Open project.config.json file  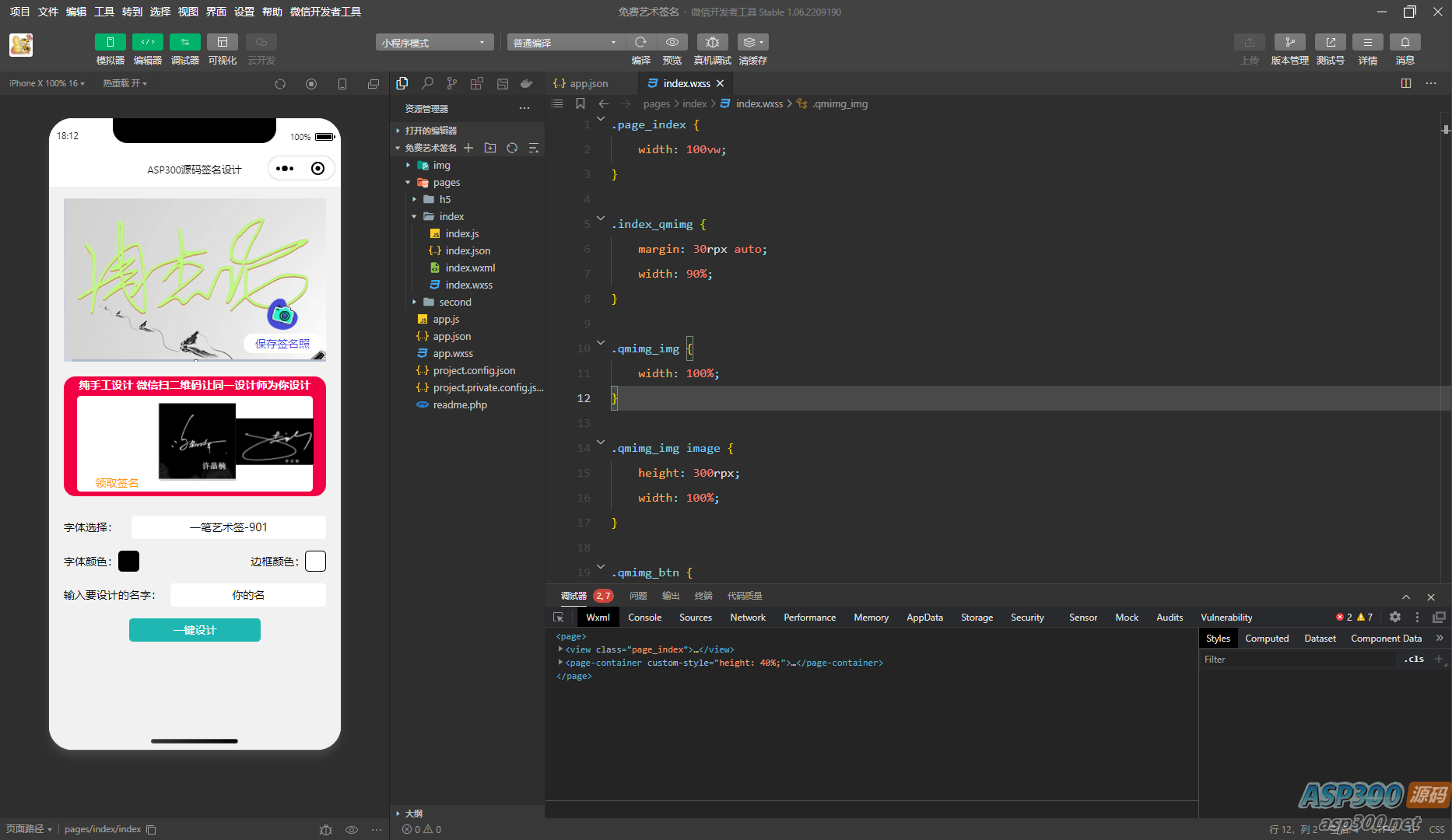pyautogui.click(x=474, y=371)
